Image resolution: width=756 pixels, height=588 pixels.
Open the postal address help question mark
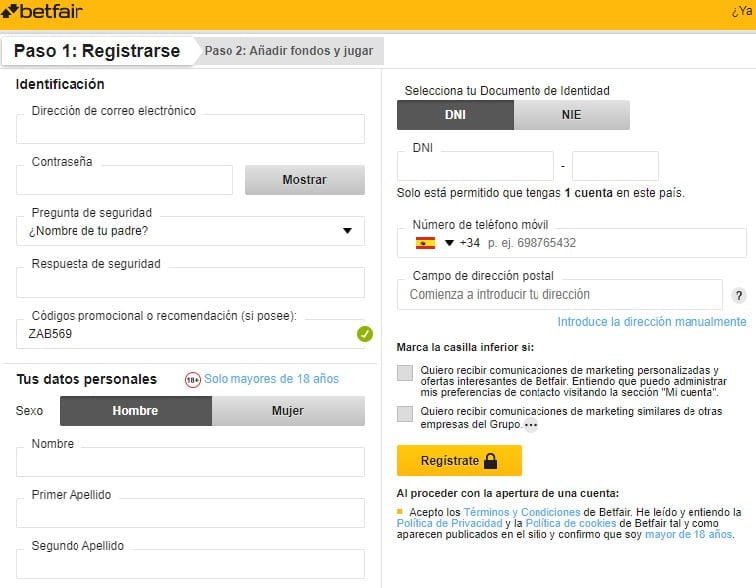(x=739, y=295)
